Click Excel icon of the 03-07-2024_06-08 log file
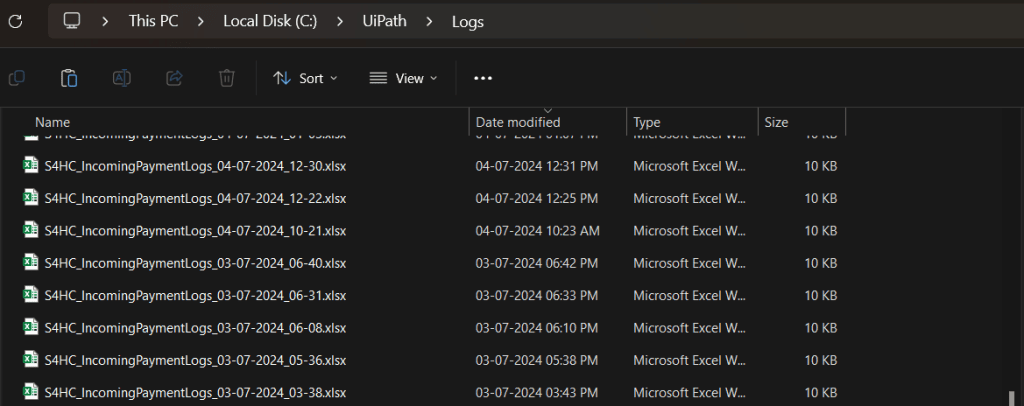The image size is (1024, 406). point(31,327)
